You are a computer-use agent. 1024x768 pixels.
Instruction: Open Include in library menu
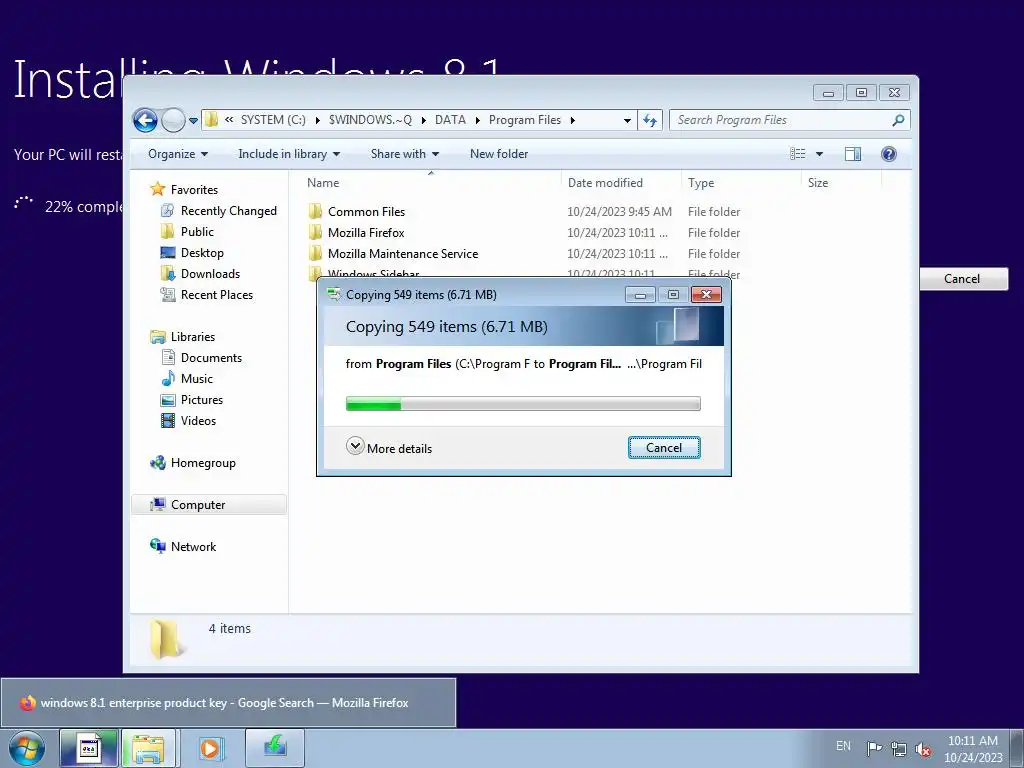(289, 154)
